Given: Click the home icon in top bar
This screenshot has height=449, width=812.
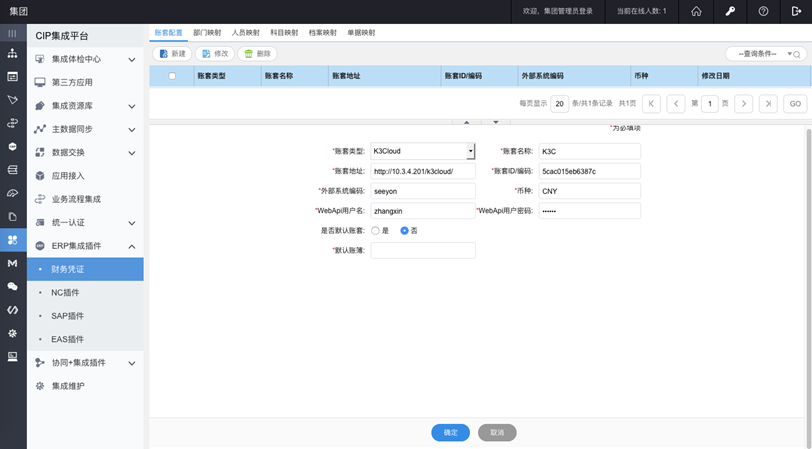Looking at the screenshot, I should click(x=697, y=11).
